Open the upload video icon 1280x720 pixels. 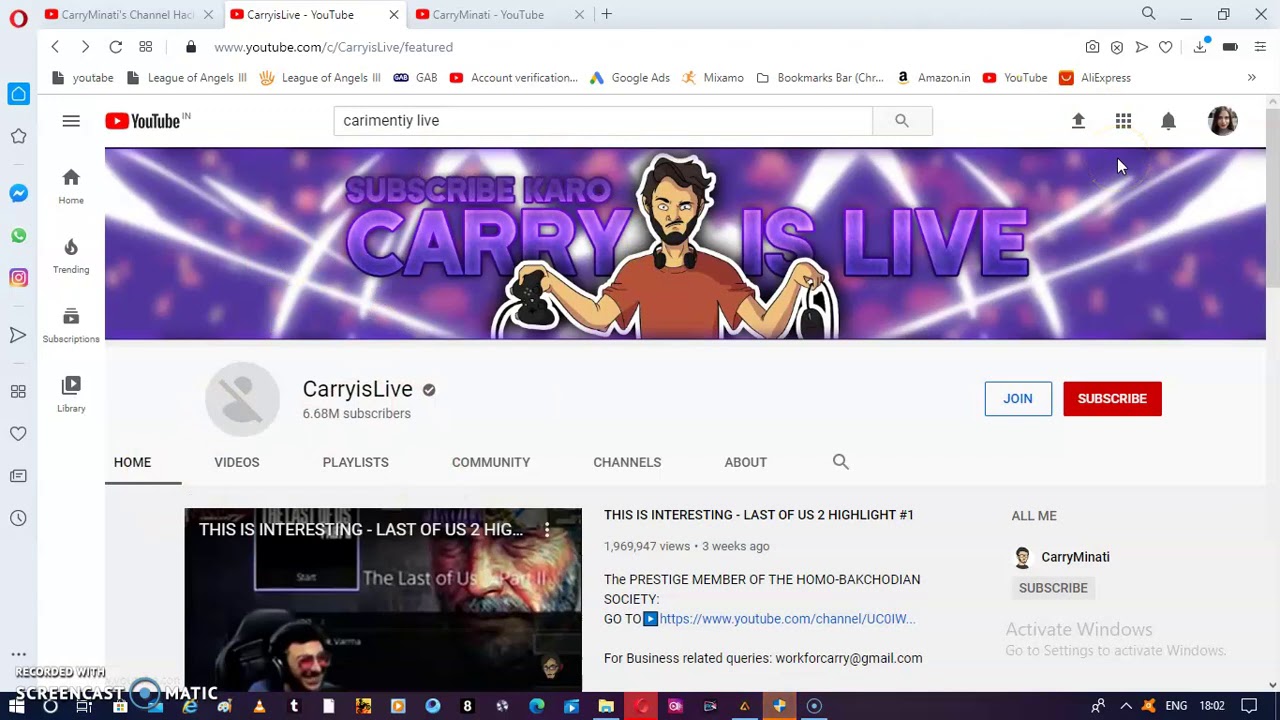[x=1078, y=121]
